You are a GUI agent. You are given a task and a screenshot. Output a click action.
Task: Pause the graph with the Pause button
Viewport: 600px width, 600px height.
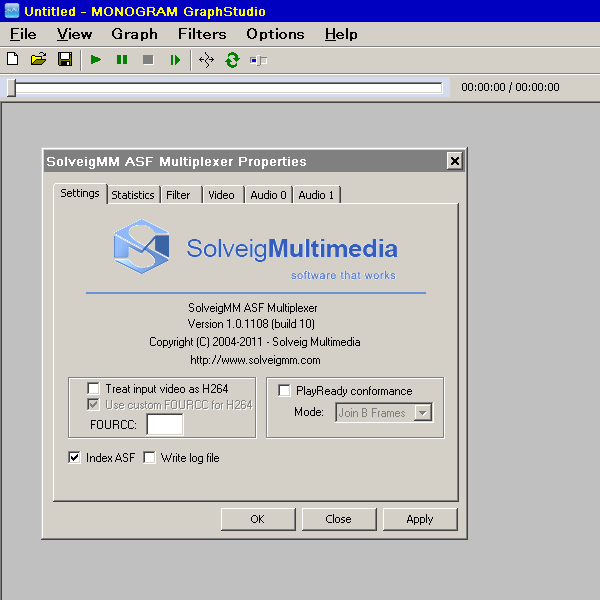coord(122,60)
